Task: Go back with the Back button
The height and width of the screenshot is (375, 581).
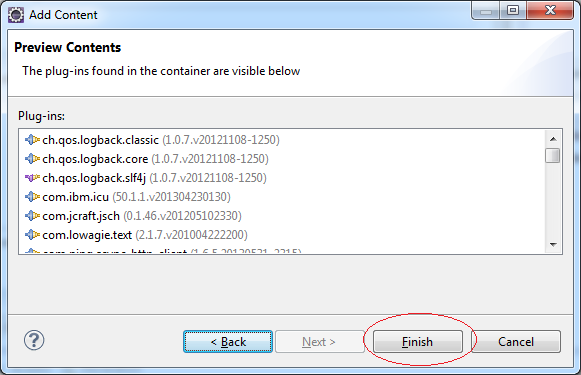Action: pyautogui.click(x=228, y=342)
